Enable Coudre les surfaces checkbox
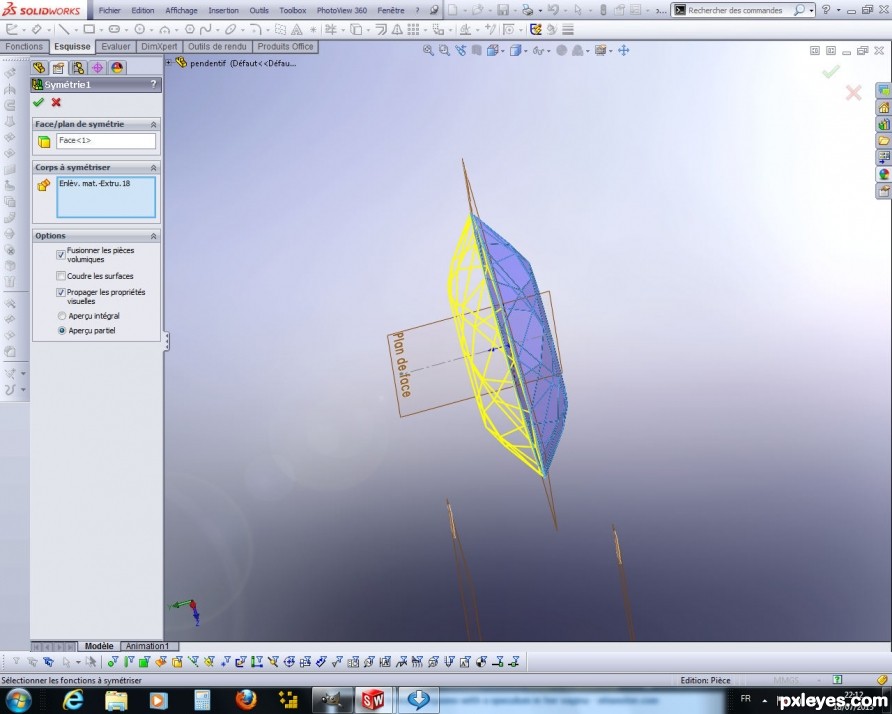 (61, 276)
